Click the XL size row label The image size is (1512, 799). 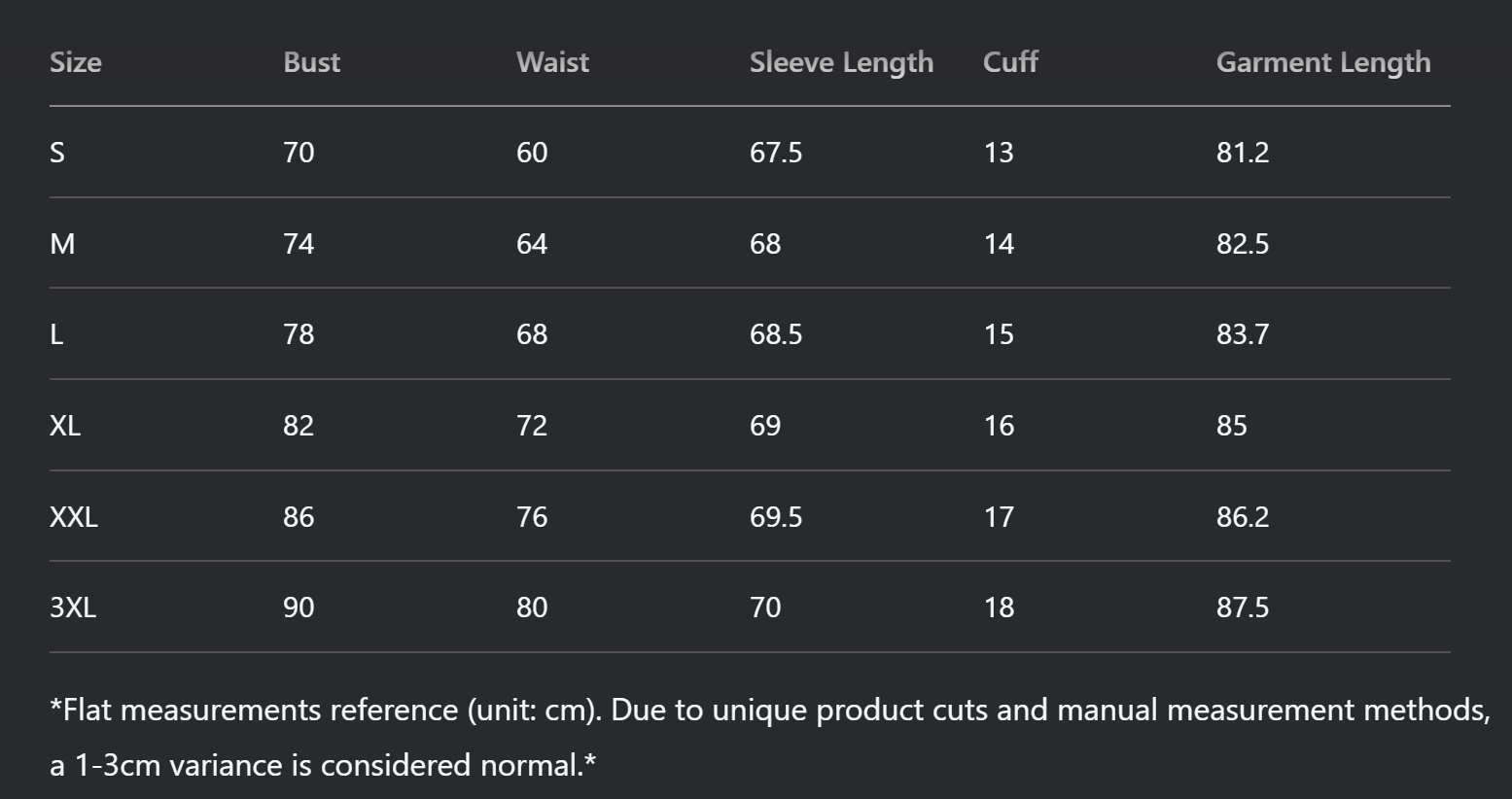click(x=65, y=426)
